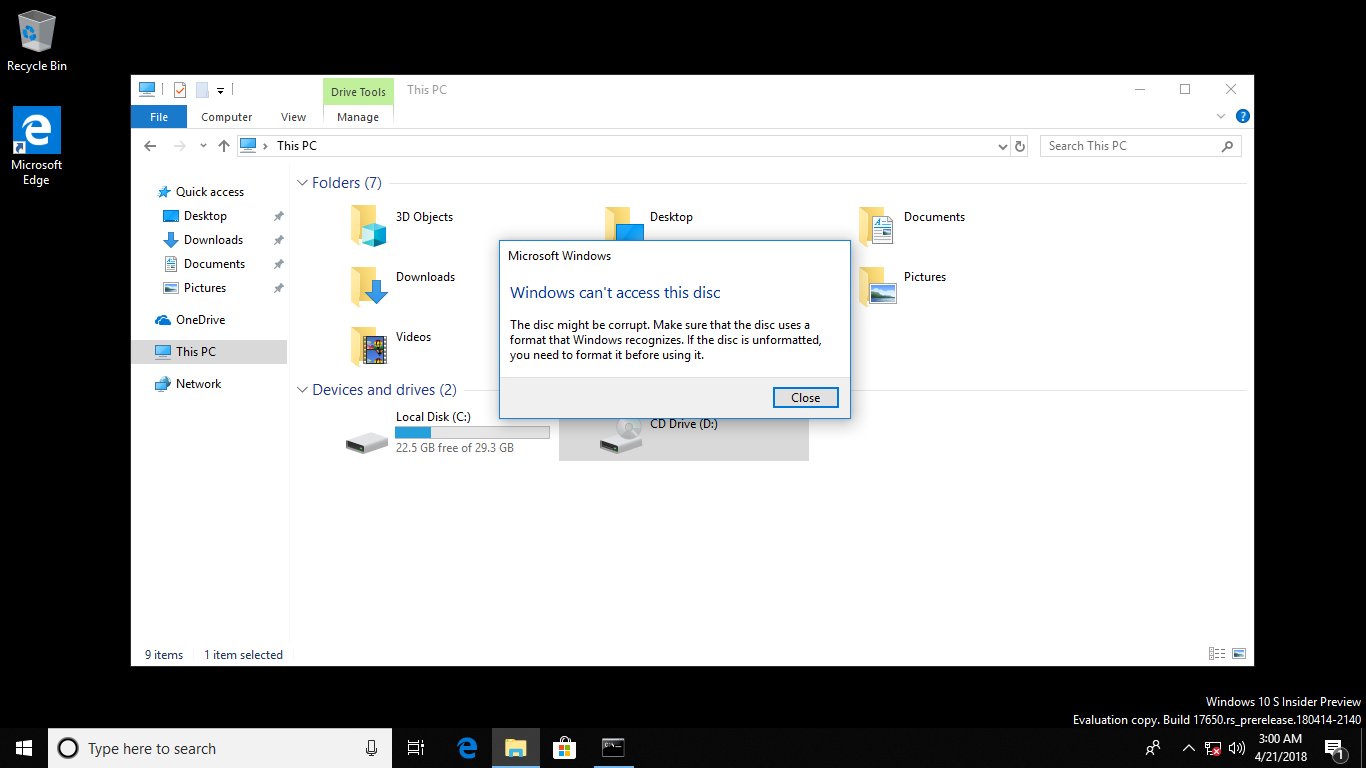The width and height of the screenshot is (1366, 768).
Task: Click the Type here to search box
Action: (220, 748)
